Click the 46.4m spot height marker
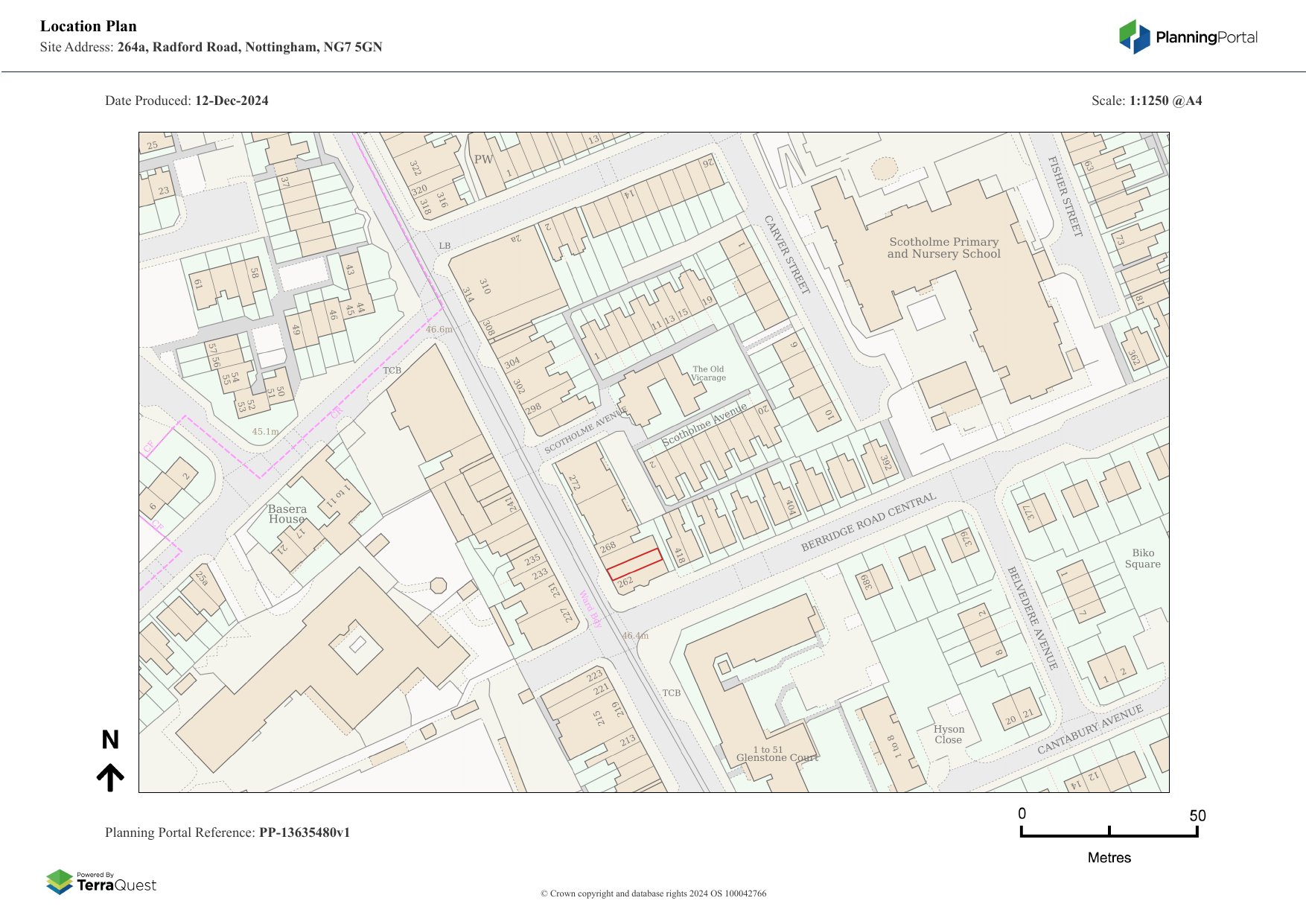1306x924 pixels. coord(635,636)
